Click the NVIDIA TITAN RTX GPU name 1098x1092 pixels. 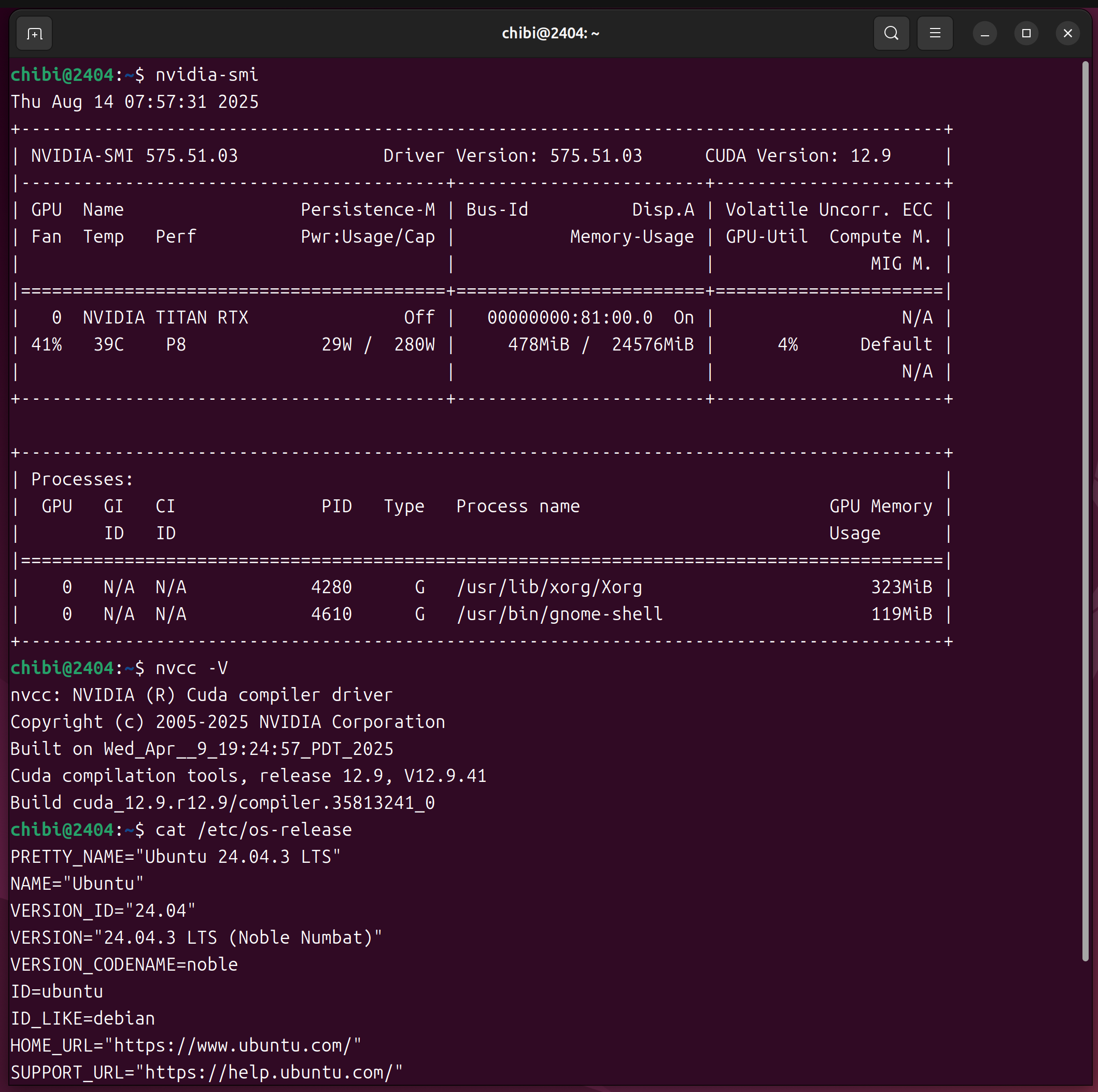coord(165,317)
